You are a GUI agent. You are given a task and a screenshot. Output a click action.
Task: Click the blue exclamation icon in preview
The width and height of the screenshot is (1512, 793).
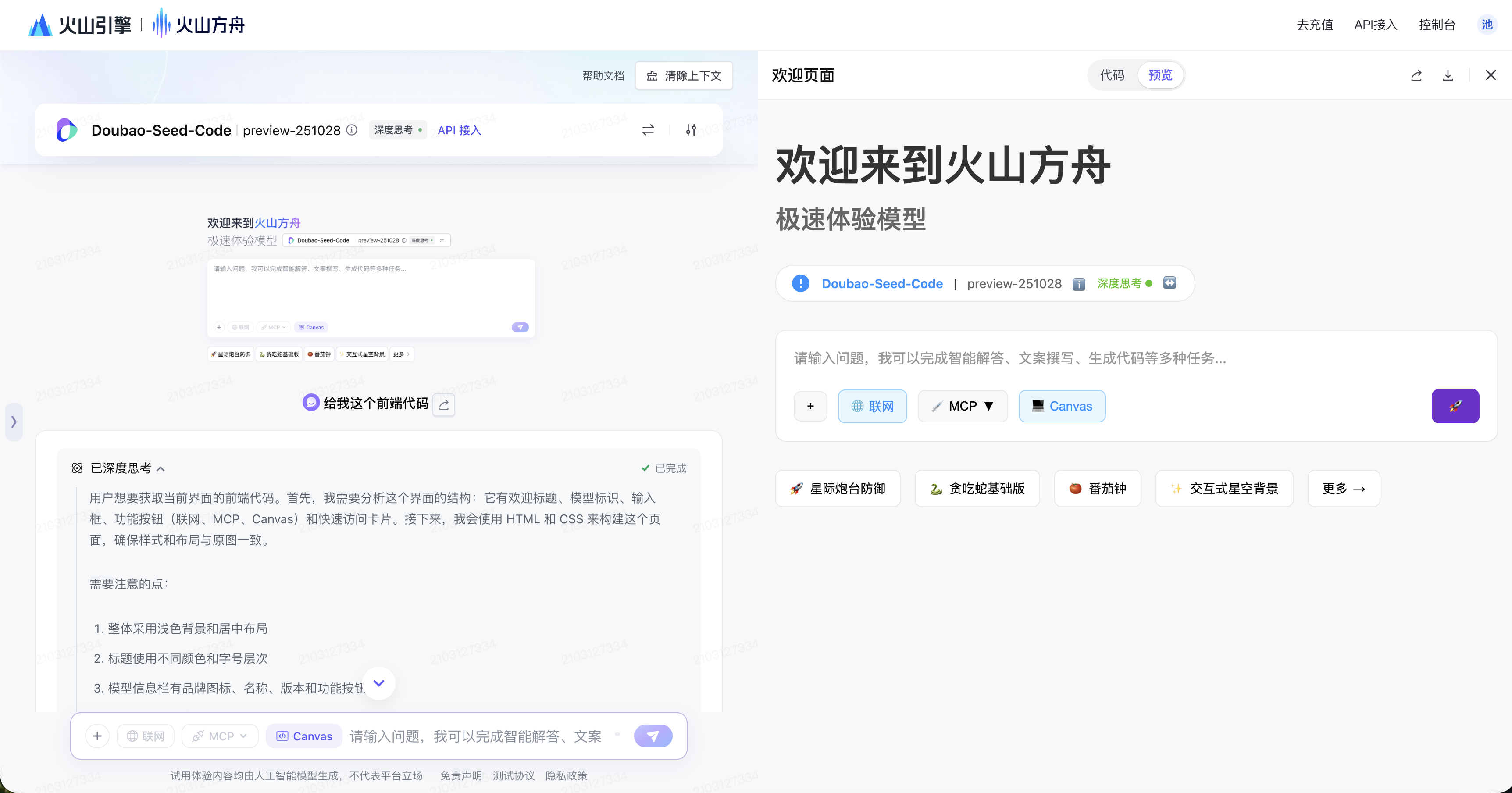click(x=800, y=283)
